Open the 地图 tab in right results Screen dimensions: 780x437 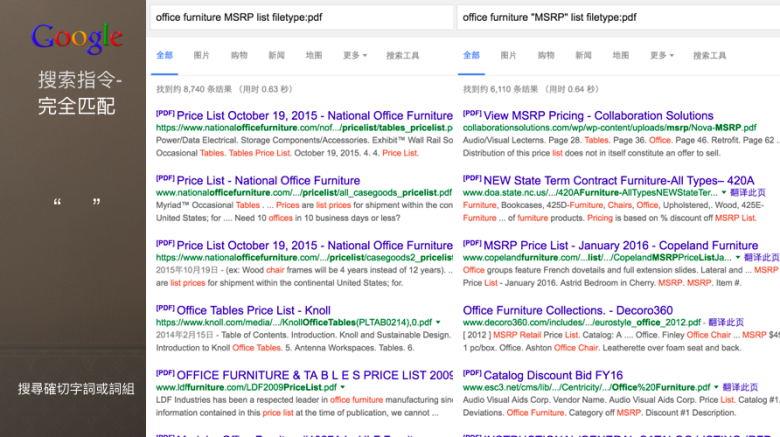621,55
